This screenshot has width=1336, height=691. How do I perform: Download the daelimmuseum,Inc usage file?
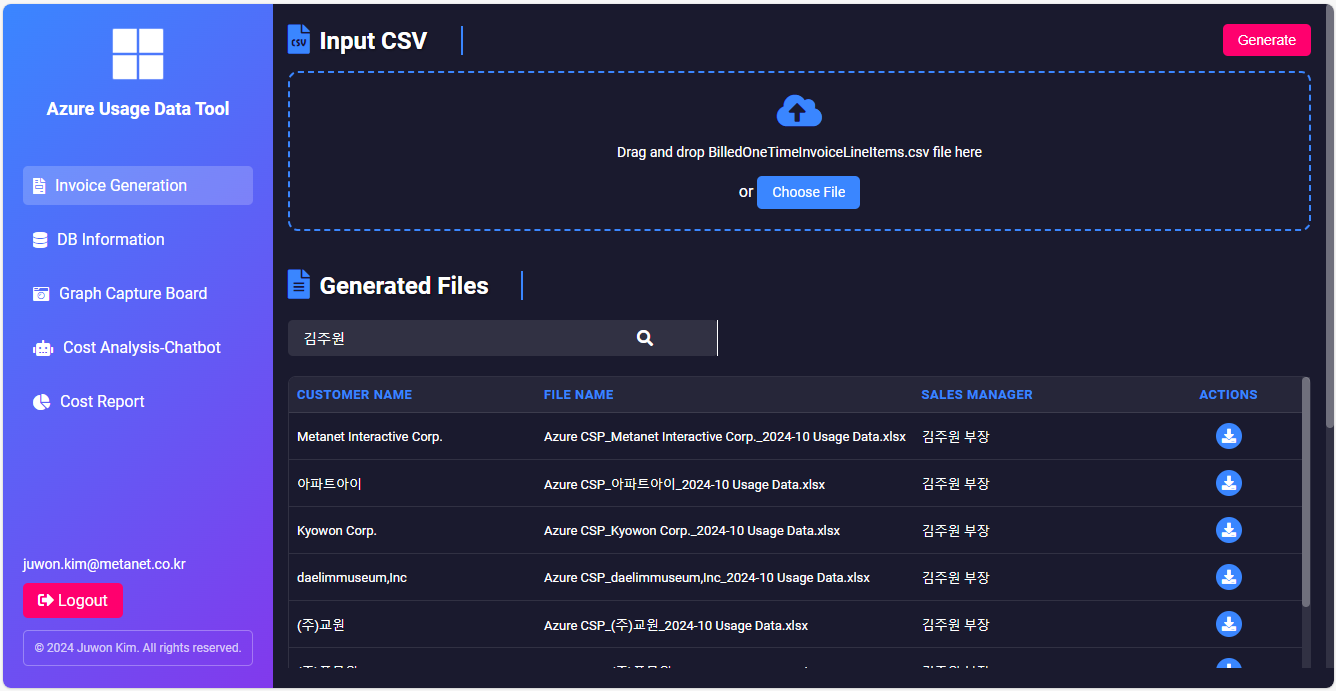(1229, 577)
